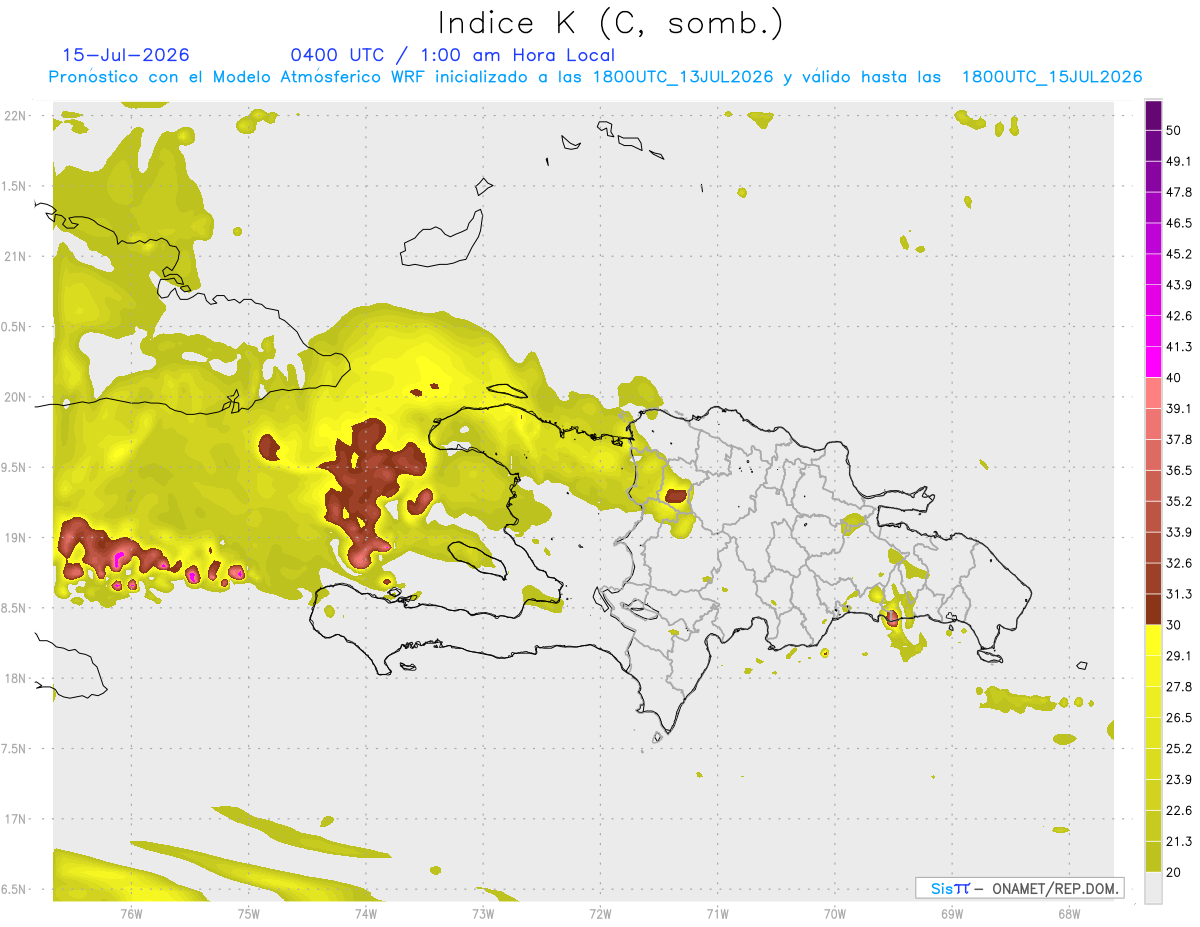The image size is (1200, 927).
Task: Click the 32.6 color scale value
Action: pos(1179,563)
